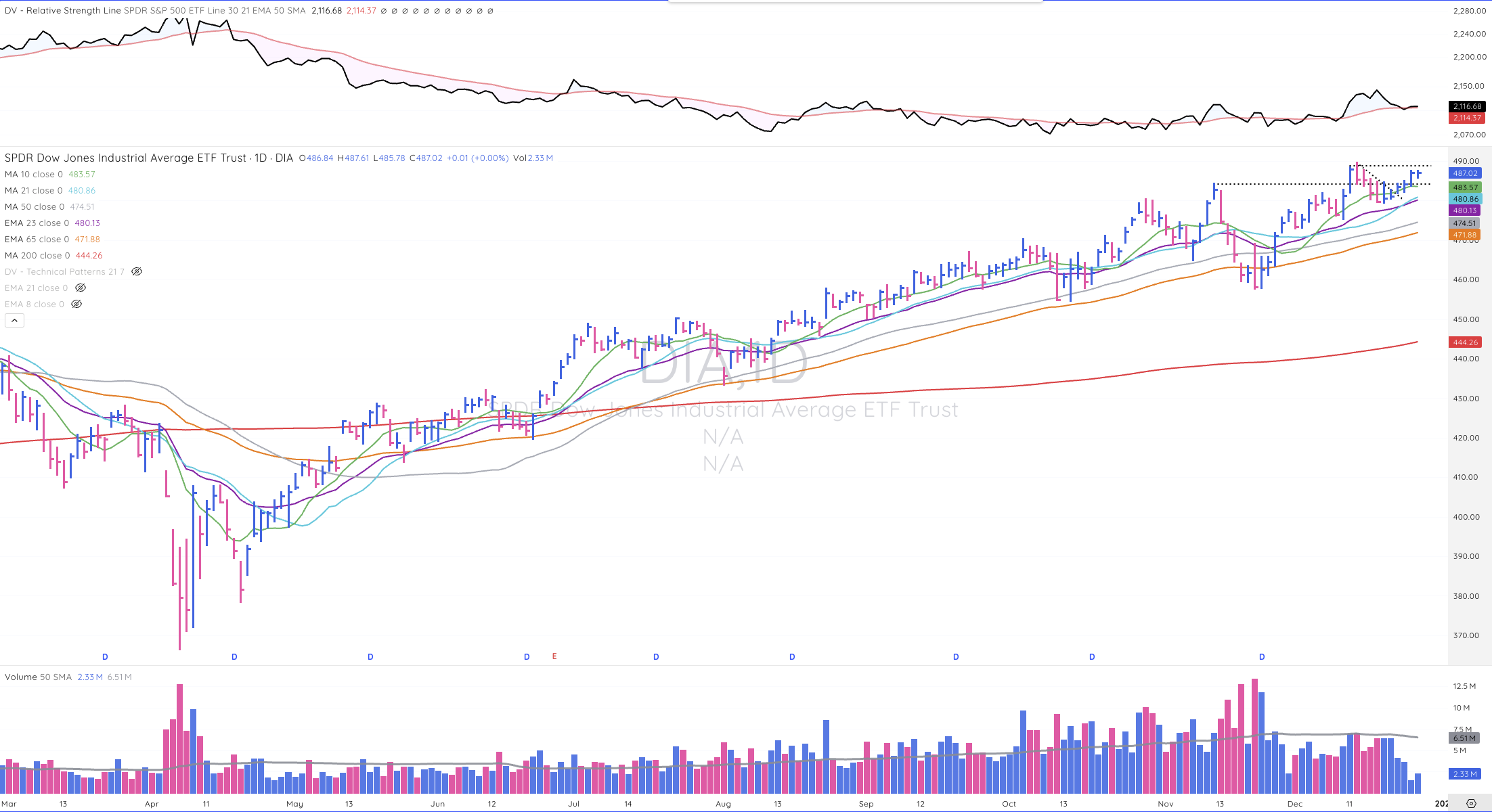Click the dividend D marker in mid-July
The image size is (1492, 812).
click(x=656, y=656)
